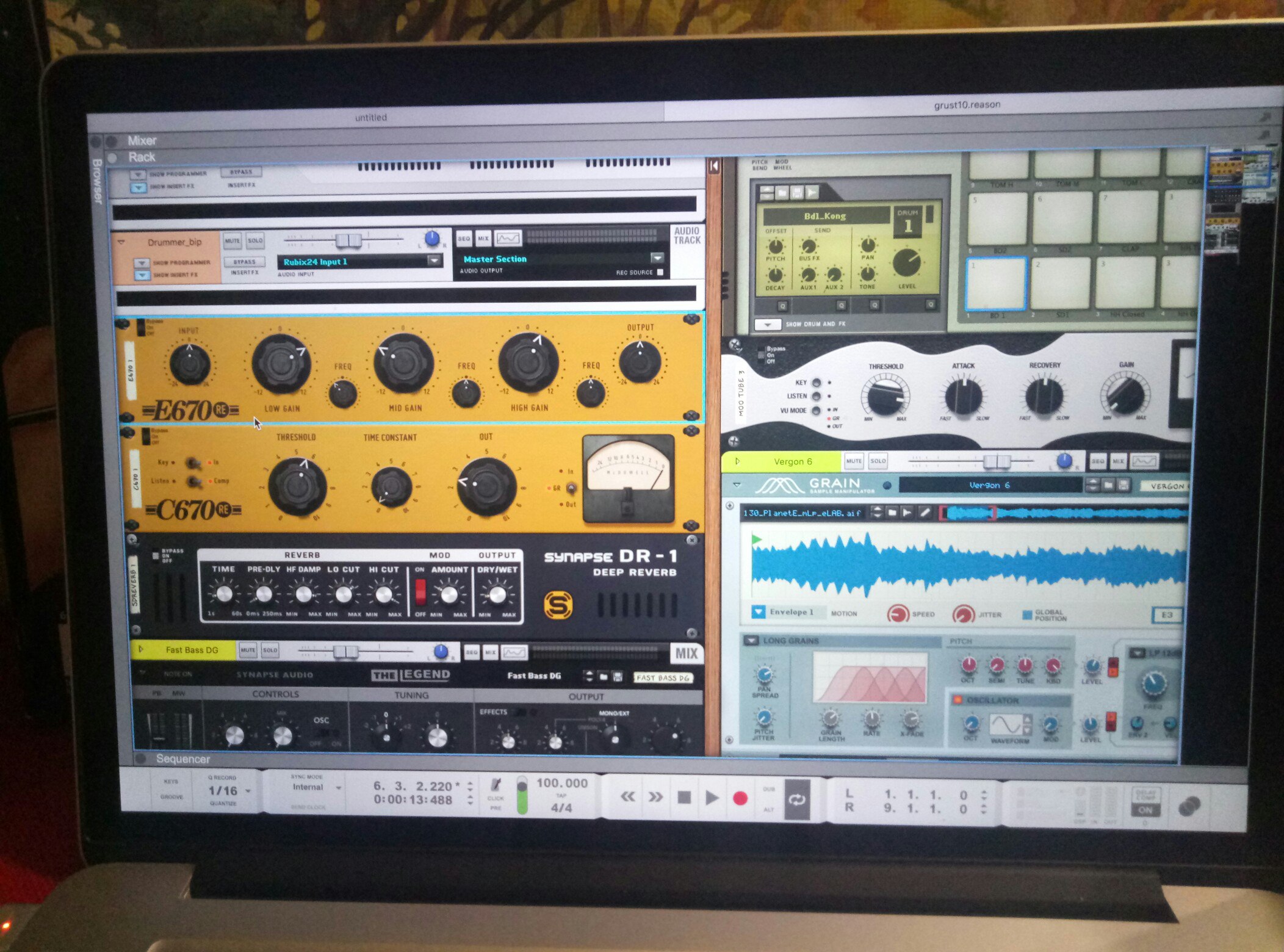Click the DR-1 reverb Time knob
This screenshot has width=1284, height=952.
(223, 593)
